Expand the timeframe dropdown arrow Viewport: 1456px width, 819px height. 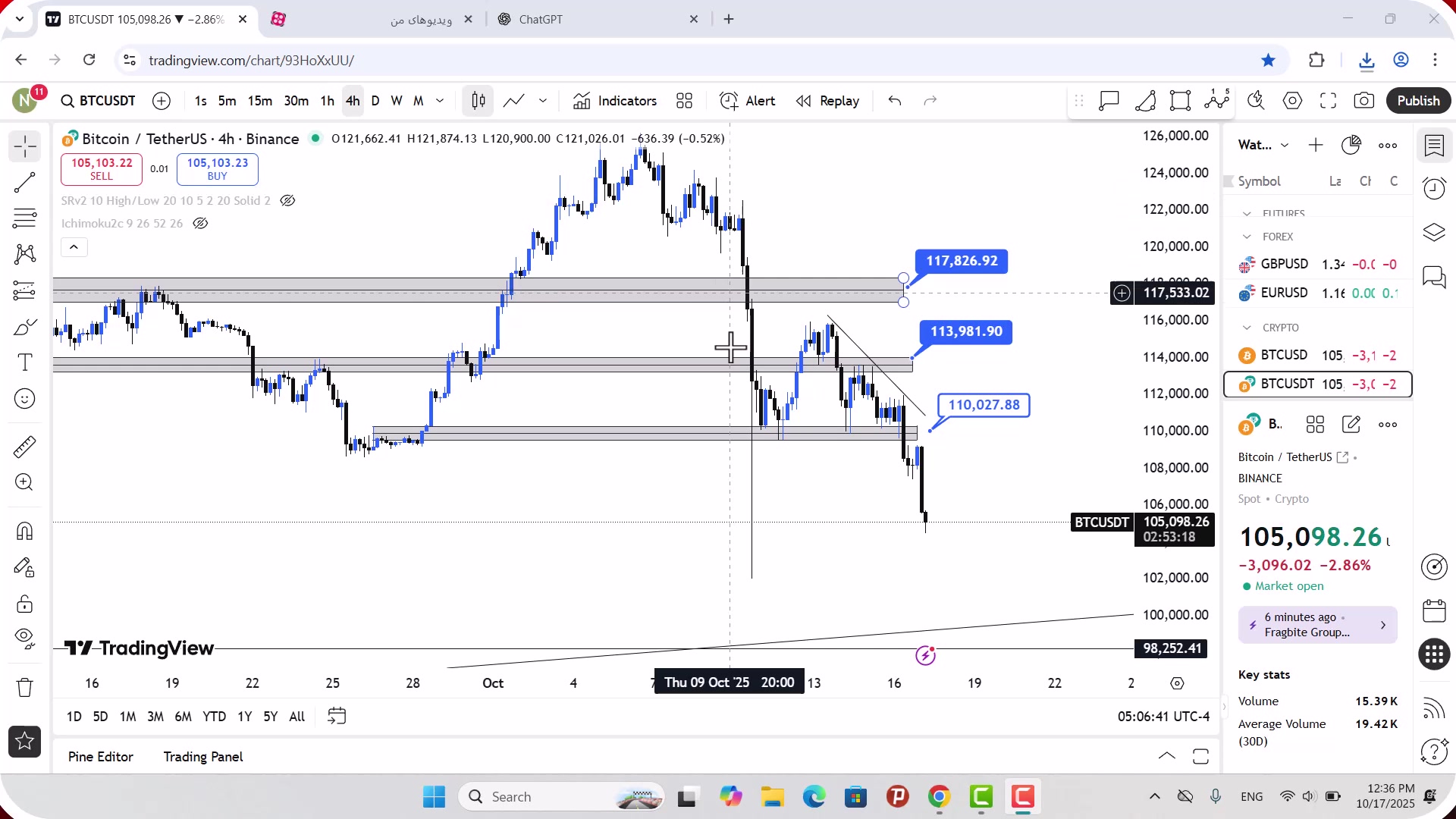[x=440, y=101]
